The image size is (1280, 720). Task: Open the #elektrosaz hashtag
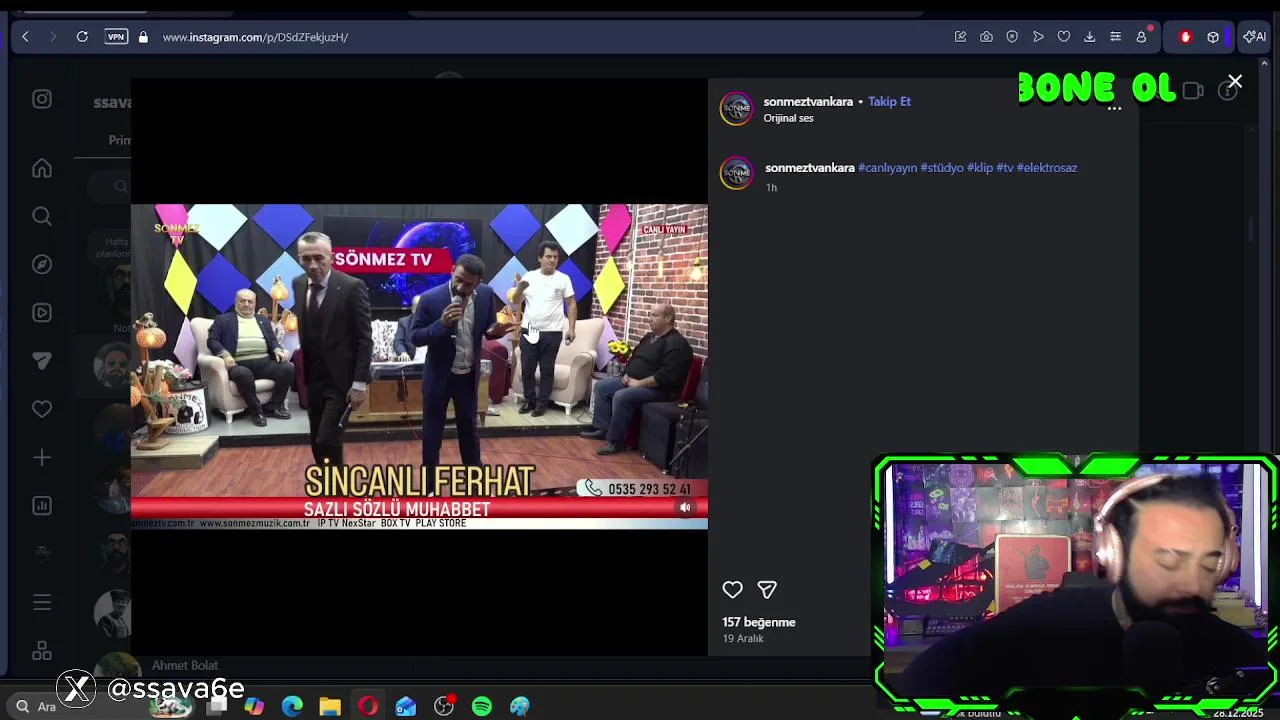point(1046,168)
